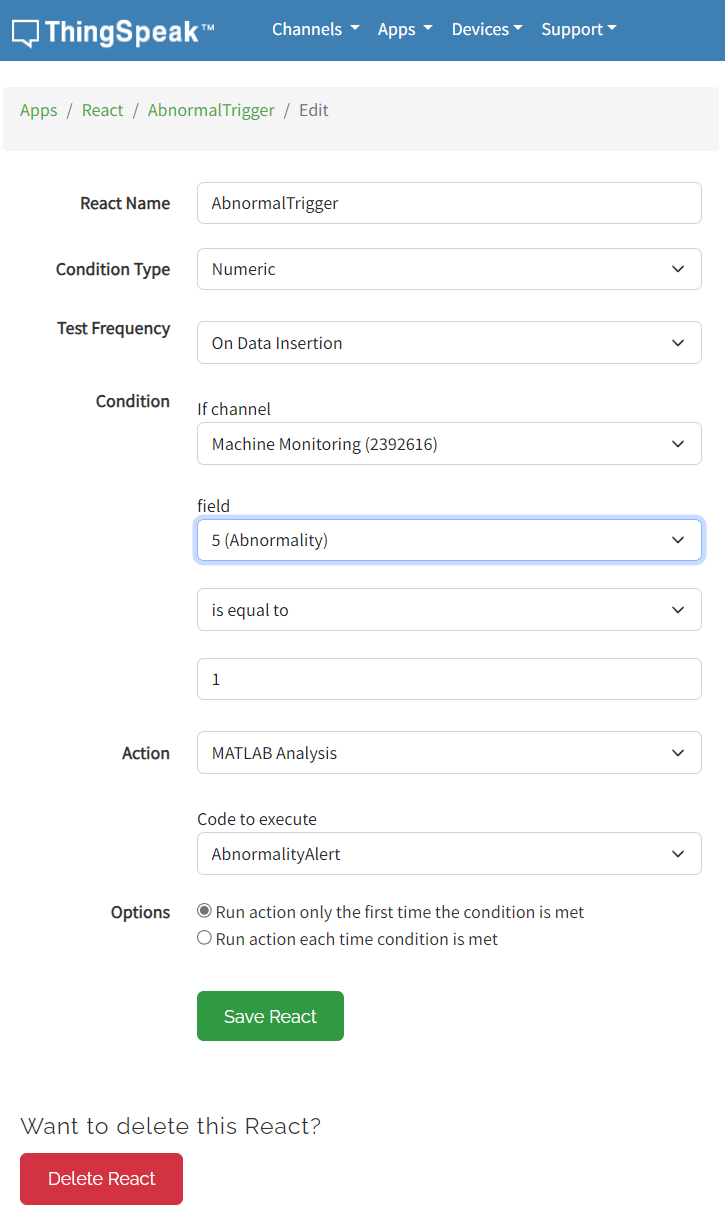This screenshot has width=725, height=1231.
Task: Click the React Name text field
Action: coord(449,203)
